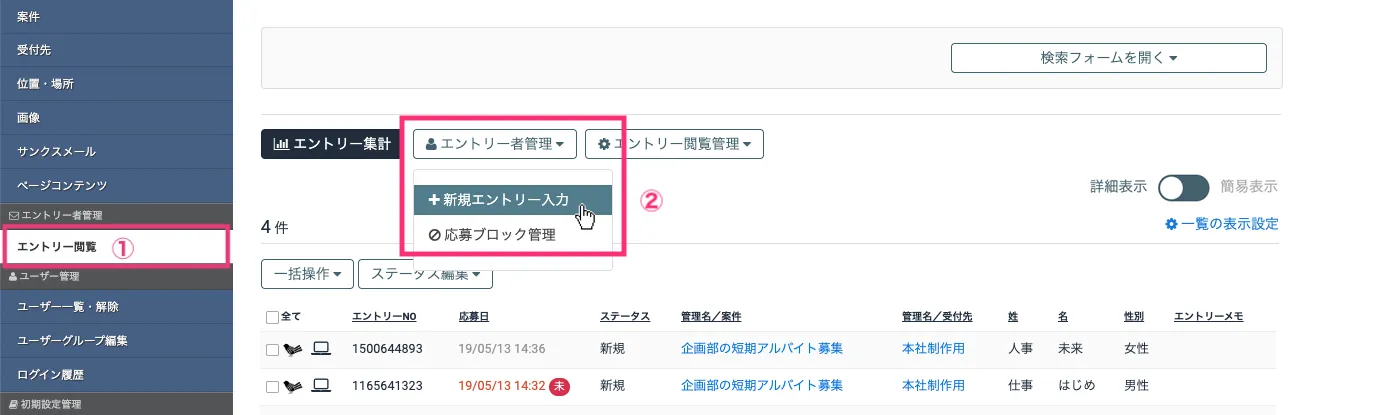Click the red 未 badge on second entry

[560, 386]
